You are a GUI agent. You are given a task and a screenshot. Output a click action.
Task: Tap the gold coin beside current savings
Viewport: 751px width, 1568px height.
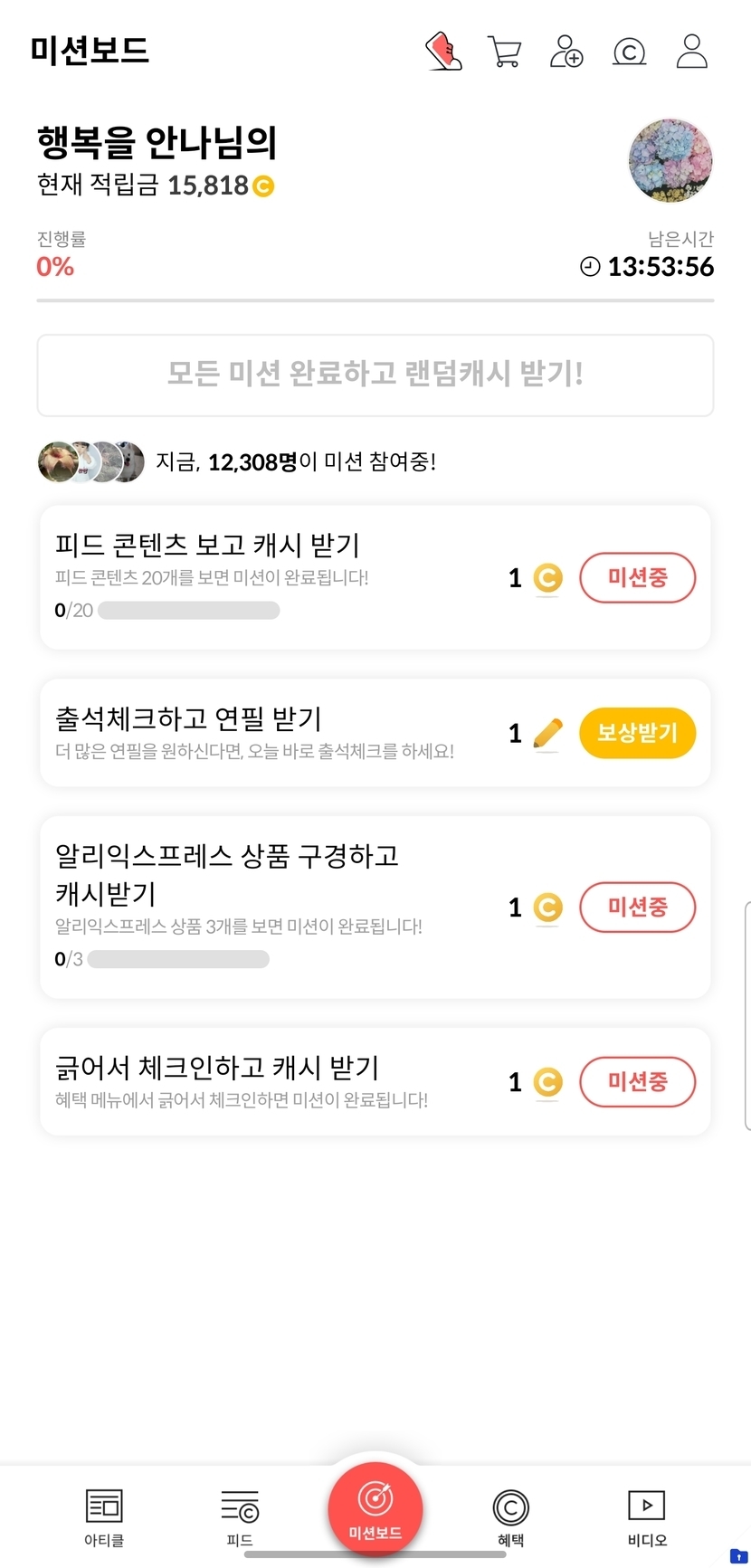(x=263, y=186)
